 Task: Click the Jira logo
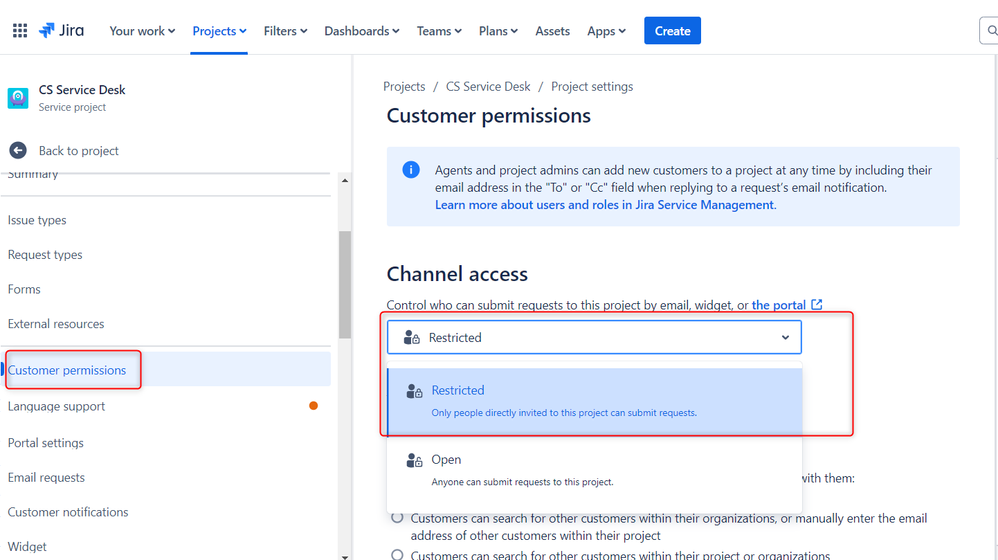click(61, 31)
